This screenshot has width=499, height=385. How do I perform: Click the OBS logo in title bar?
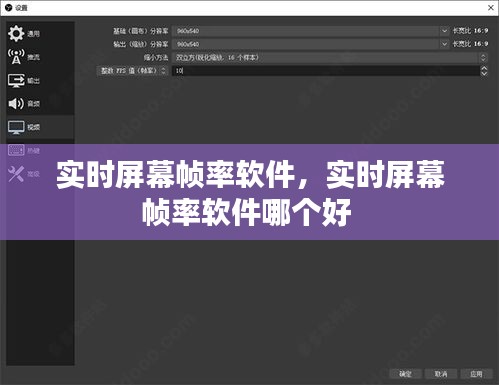click(x=9, y=7)
